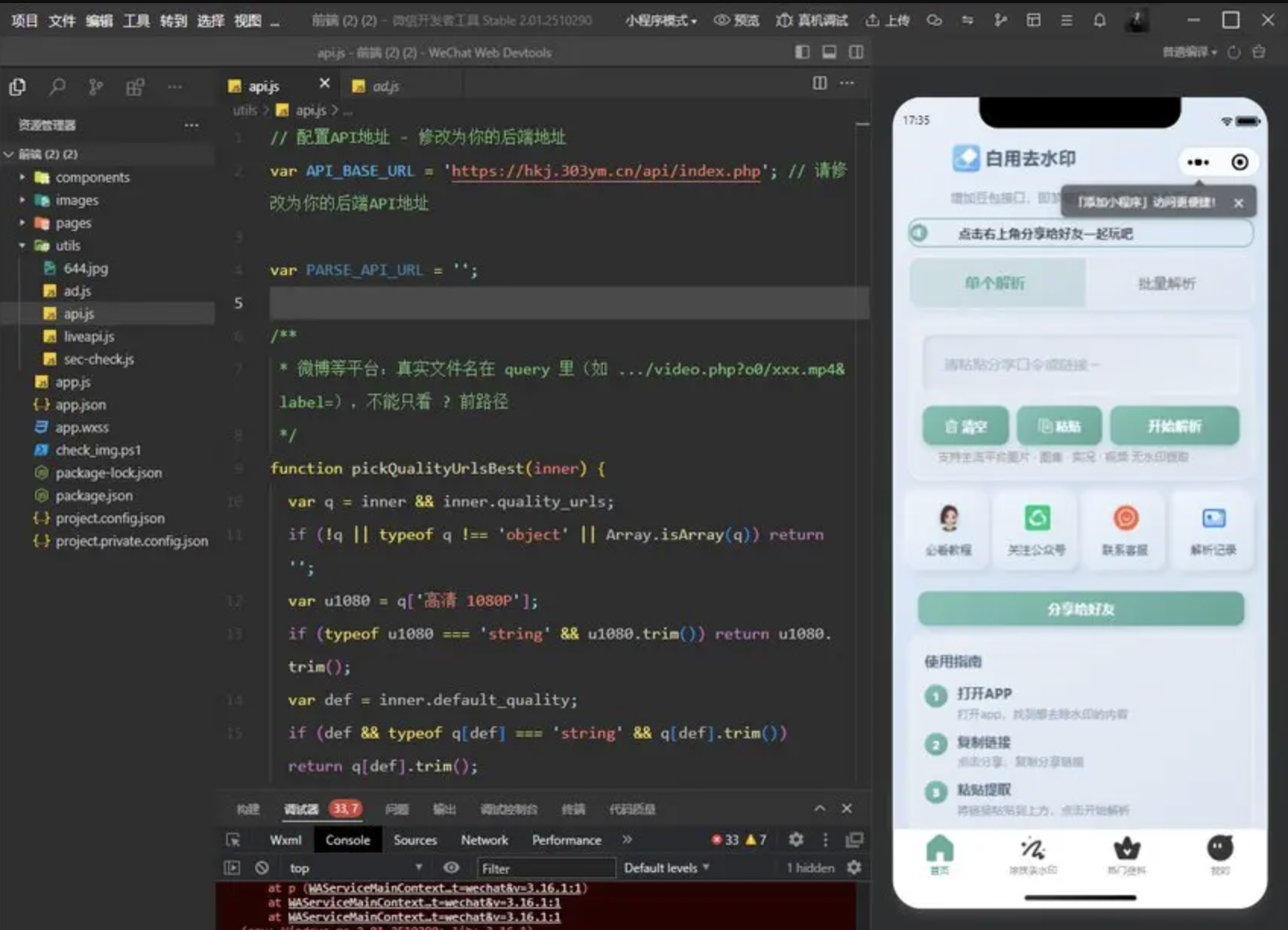The width and height of the screenshot is (1288, 930).
Task: Open the 项目 menu
Action: 24,21
